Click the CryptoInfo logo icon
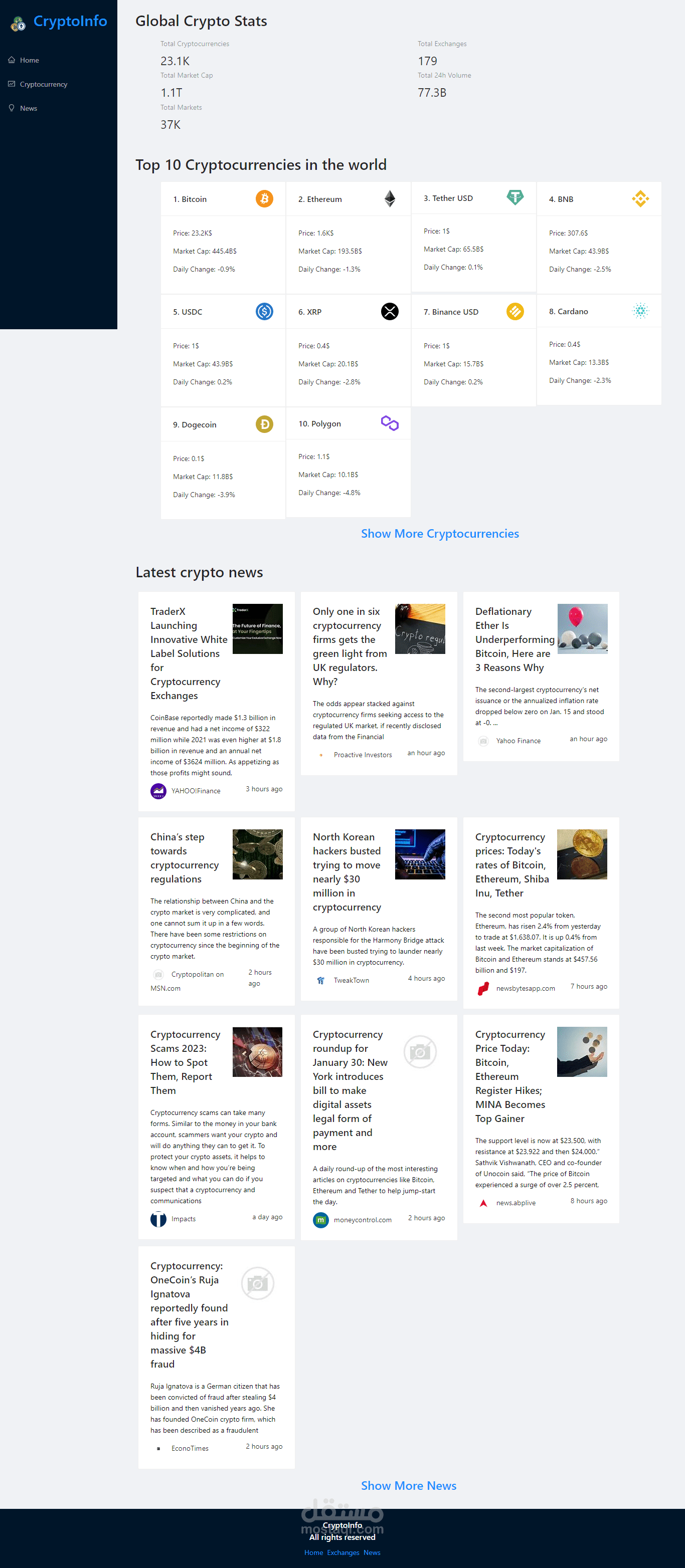The image size is (685, 1568). coord(18,23)
